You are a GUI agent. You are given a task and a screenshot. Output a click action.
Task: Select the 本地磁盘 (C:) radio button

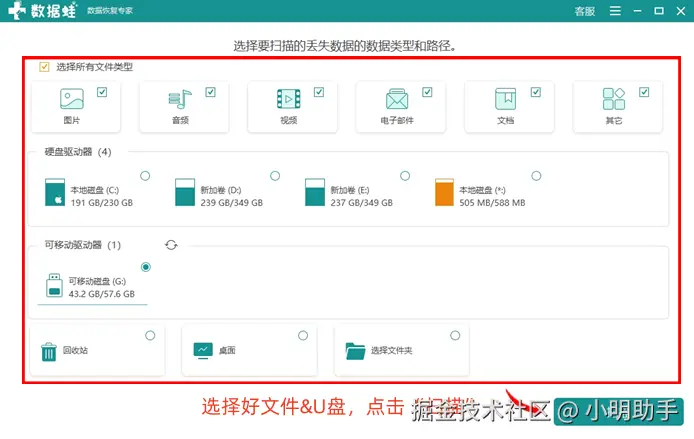click(145, 176)
